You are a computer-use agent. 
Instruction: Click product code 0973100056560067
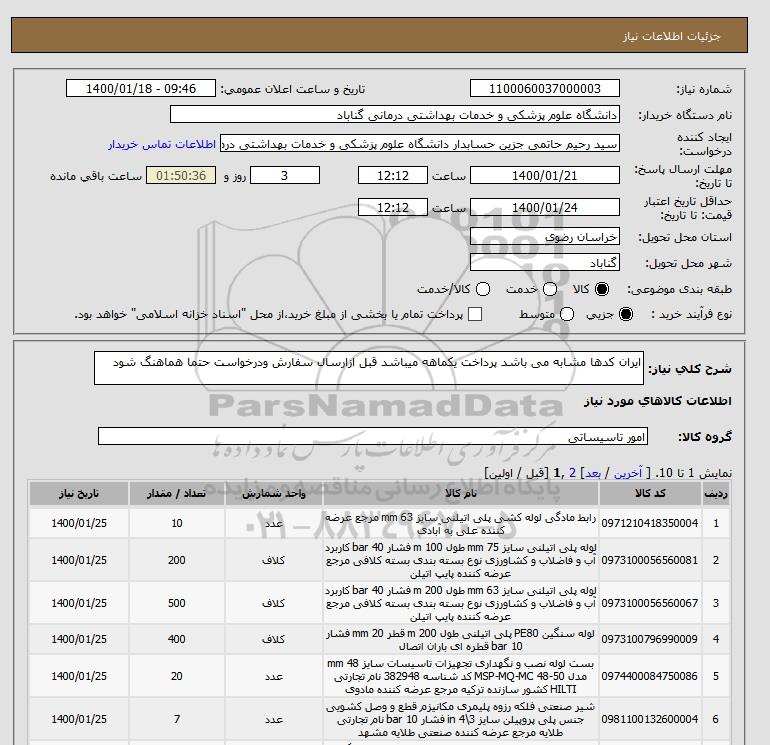click(x=650, y=603)
